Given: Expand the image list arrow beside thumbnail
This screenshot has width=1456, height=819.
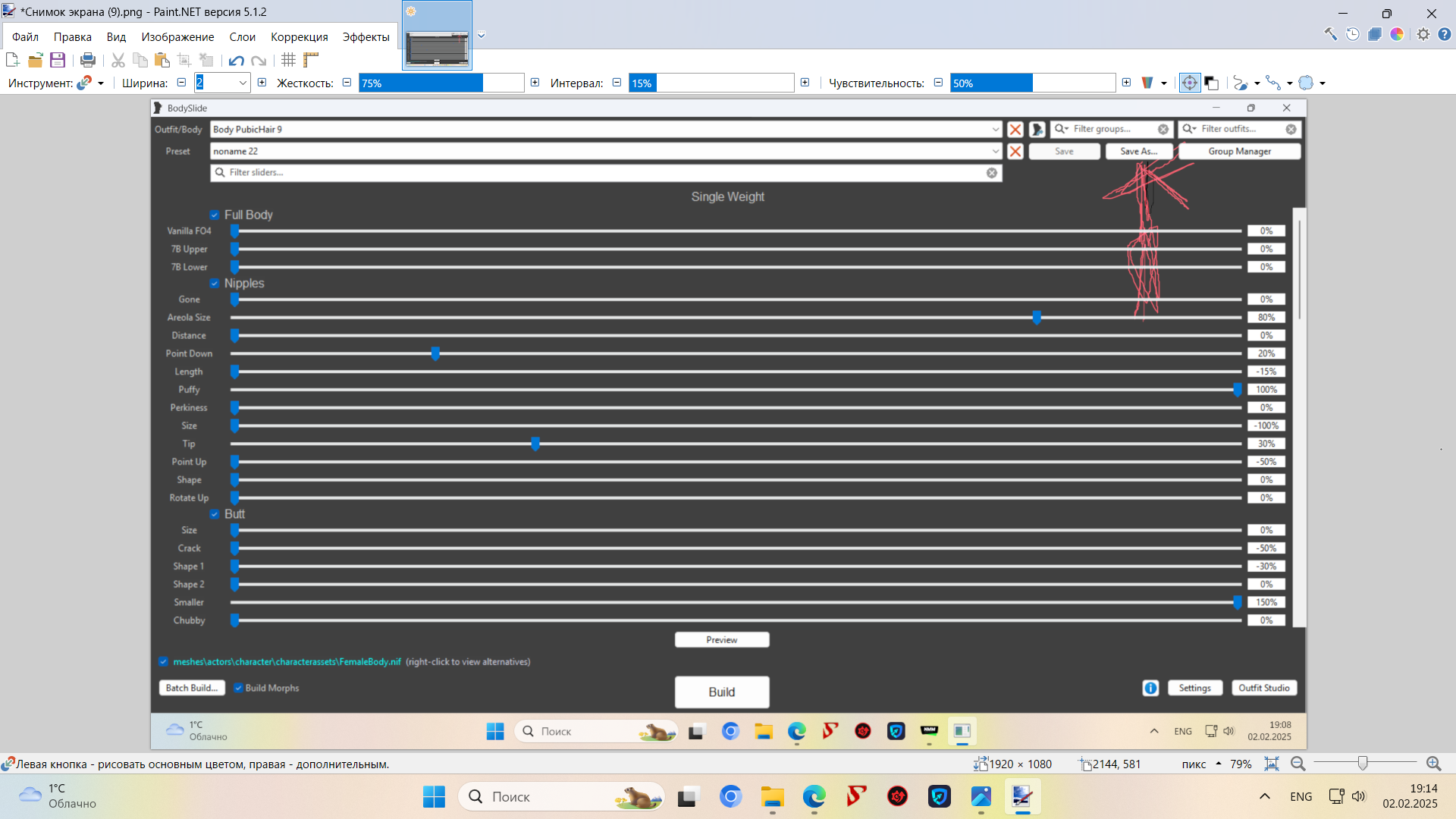Looking at the screenshot, I should (x=481, y=35).
